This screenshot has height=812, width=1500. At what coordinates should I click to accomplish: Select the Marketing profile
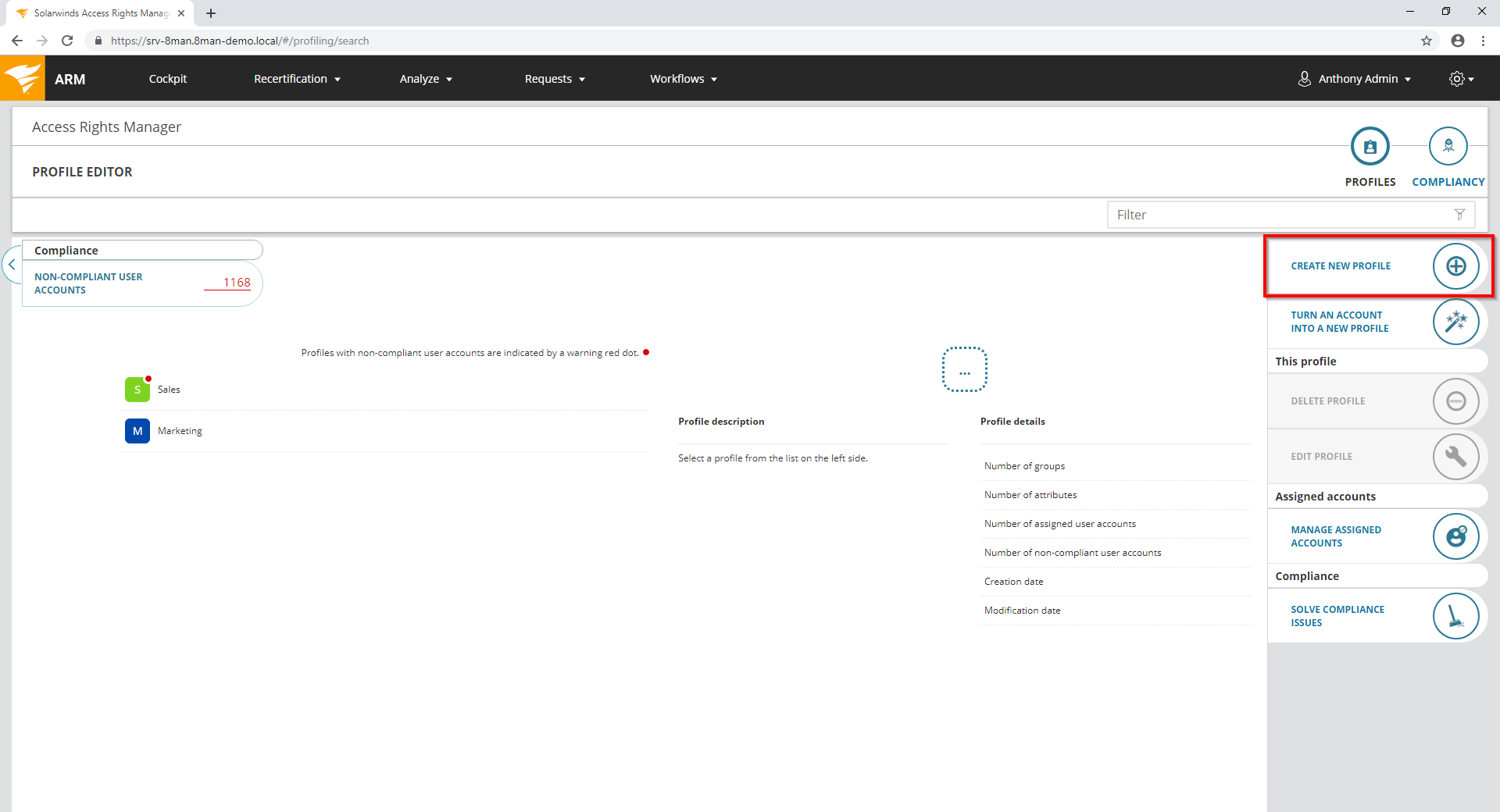180,431
